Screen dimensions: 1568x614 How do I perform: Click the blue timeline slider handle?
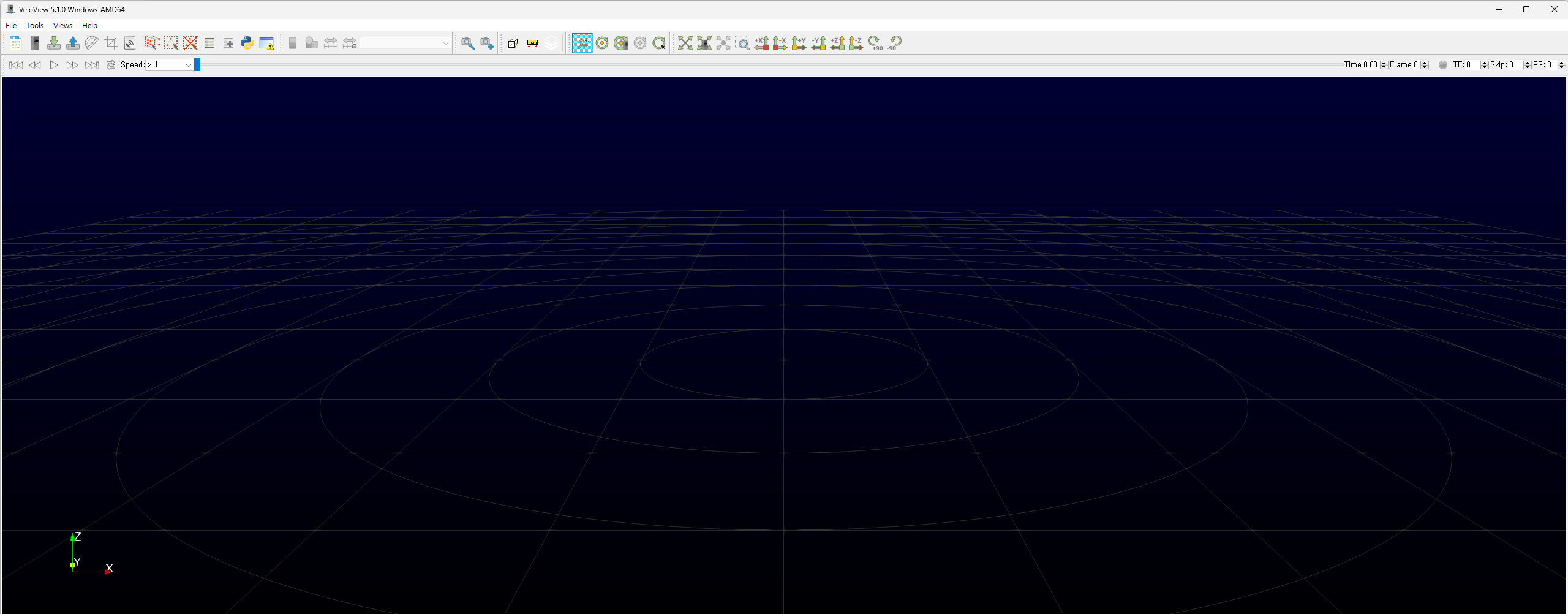197,65
